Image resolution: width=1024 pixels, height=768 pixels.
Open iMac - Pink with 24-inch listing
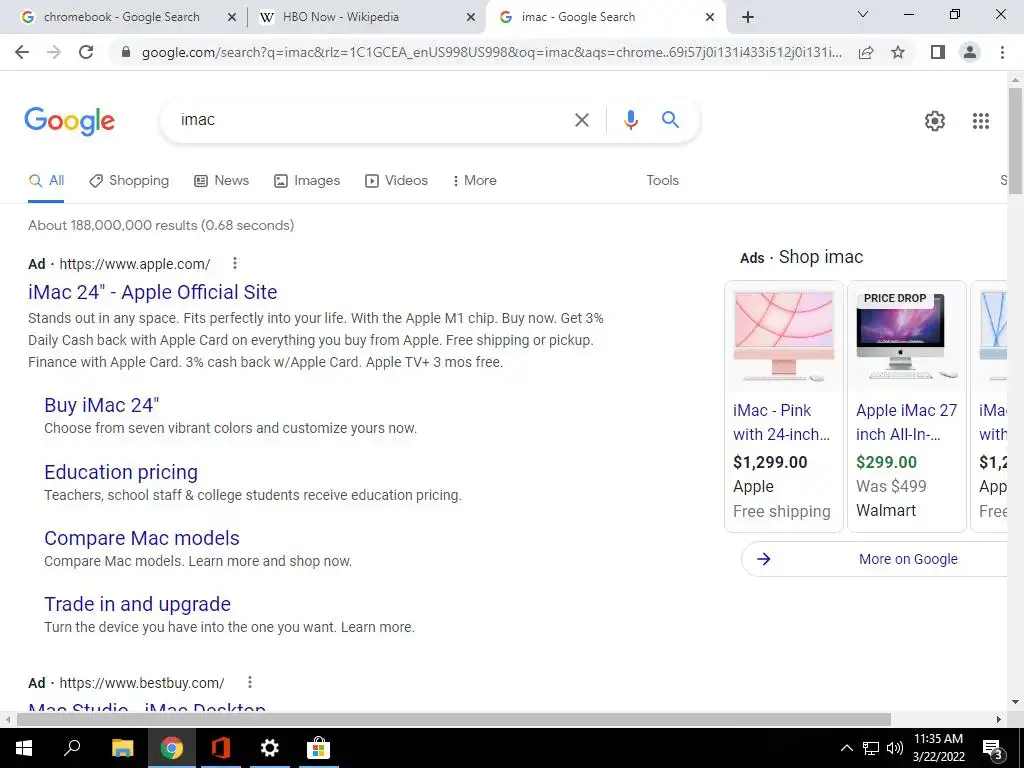point(781,423)
